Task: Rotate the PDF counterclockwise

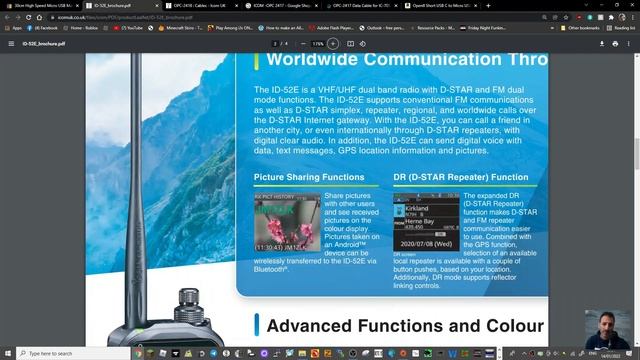Action: click(x=362, y=44)
